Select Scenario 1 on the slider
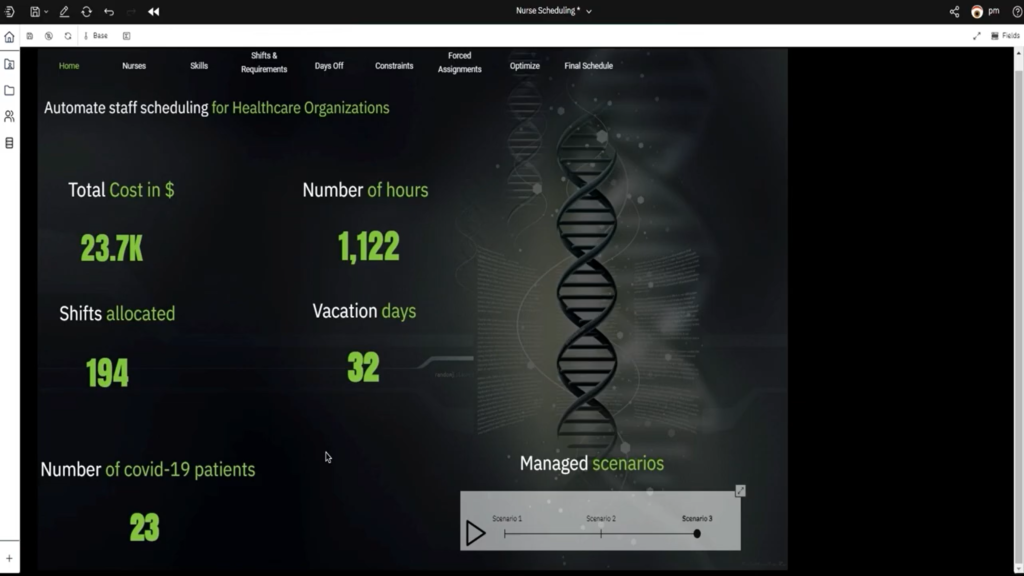This screenshot has width=1024, height=576. coord(505,534)
